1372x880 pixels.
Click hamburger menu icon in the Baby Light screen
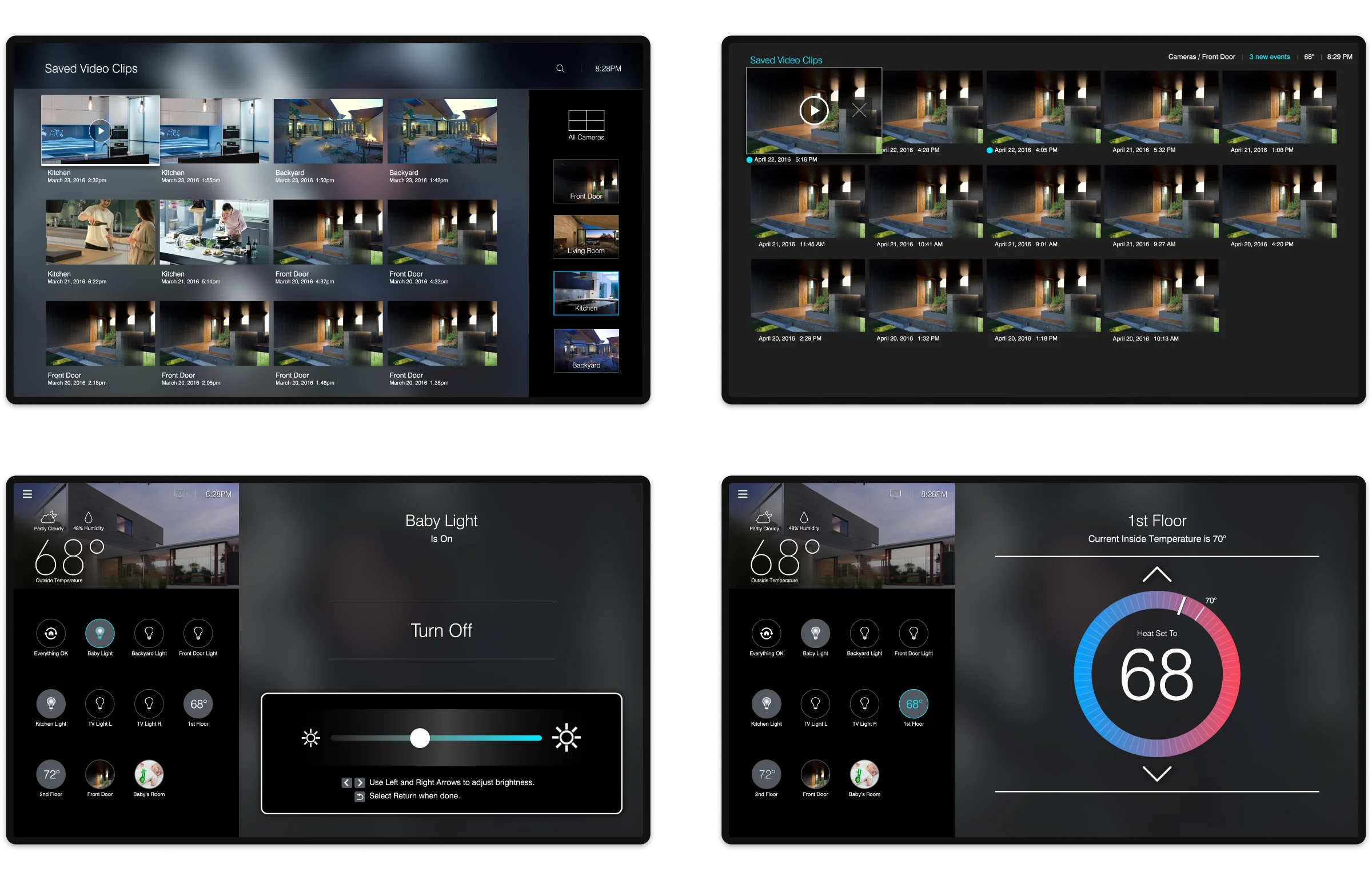(27, 494)
